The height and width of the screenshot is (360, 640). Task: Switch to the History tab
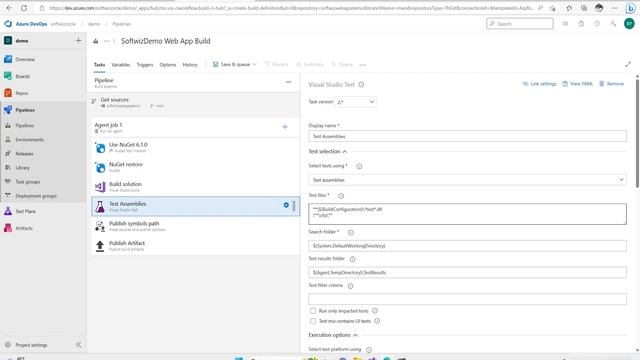pos(190,64)
